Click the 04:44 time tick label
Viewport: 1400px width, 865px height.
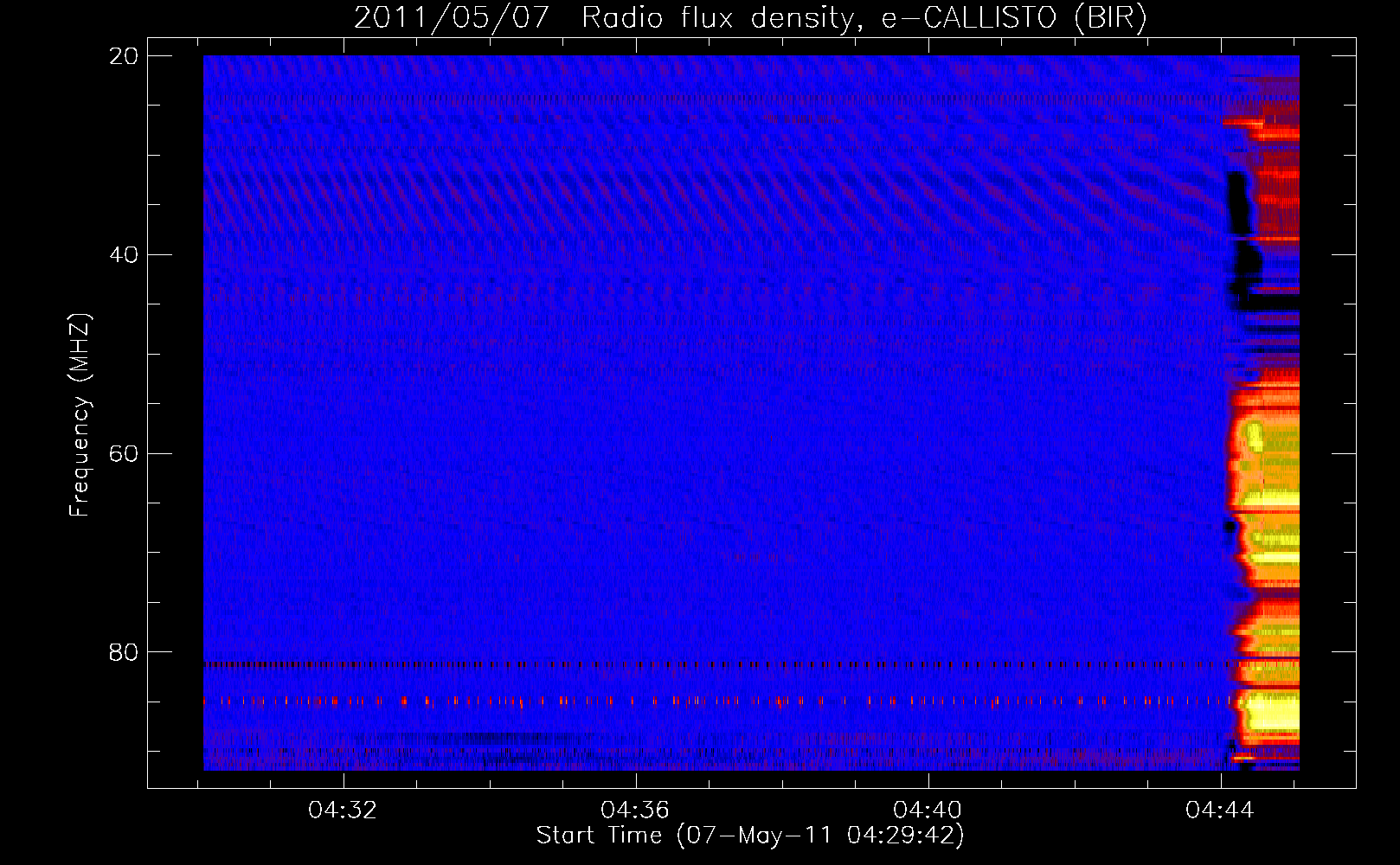coord(1220,810)
